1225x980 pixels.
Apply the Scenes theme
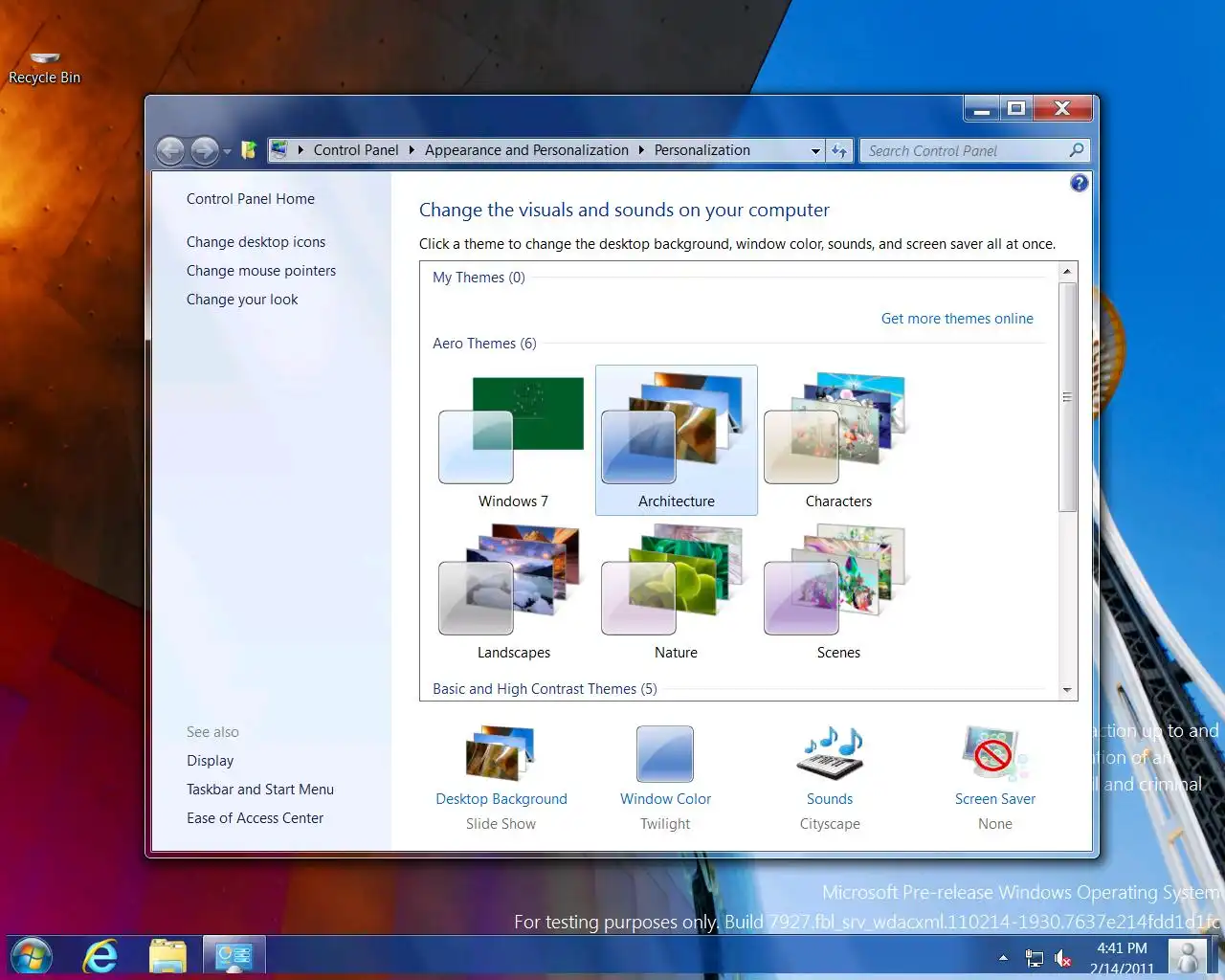(x=838, y=593)
